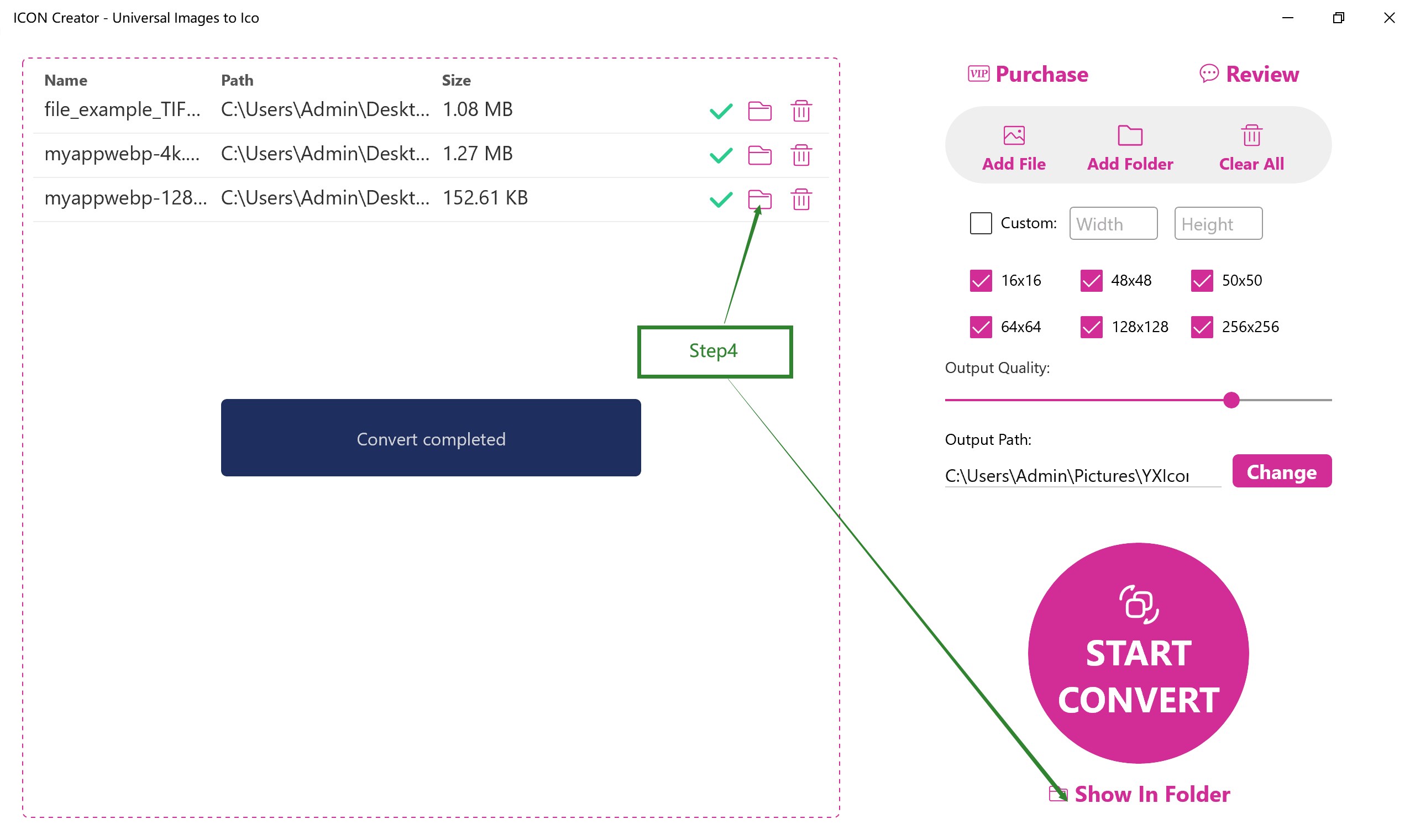
Task: Click the custom Width input field
Action: click(x=1113, y=224)
